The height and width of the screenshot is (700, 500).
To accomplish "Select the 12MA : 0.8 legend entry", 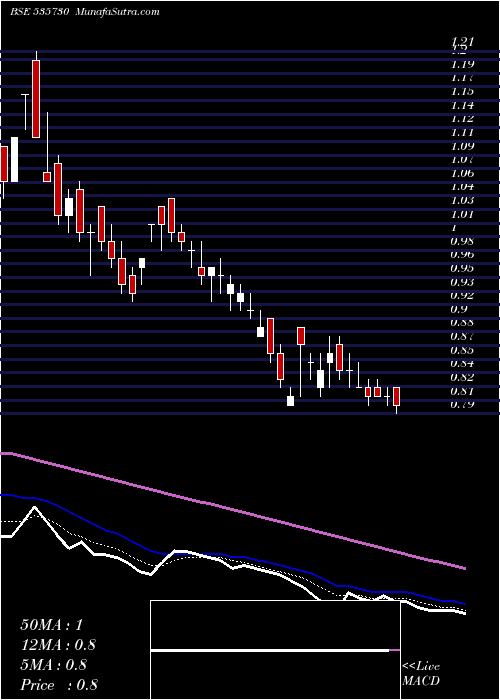I will click(58, 645).
